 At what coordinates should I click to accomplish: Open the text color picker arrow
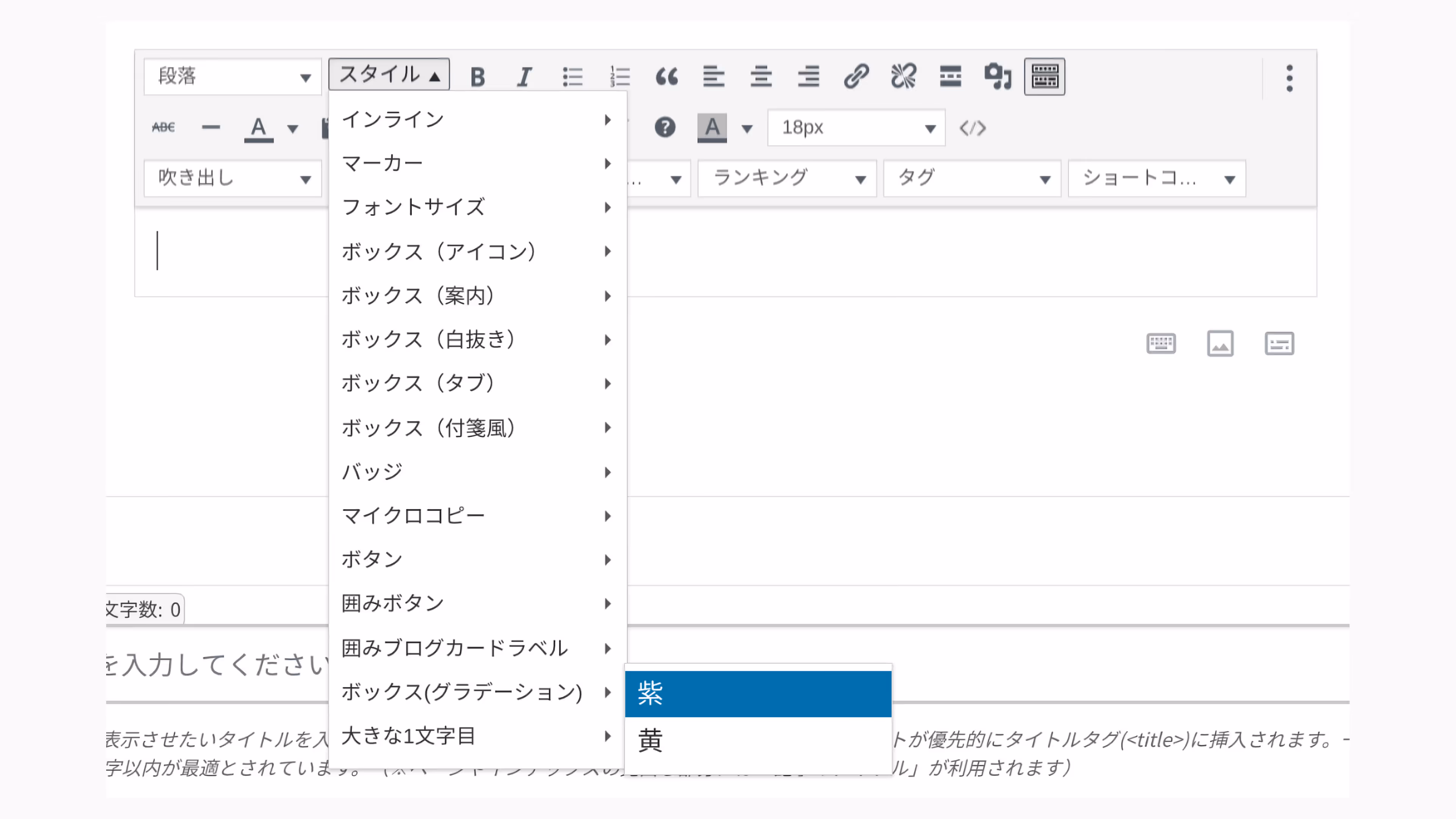coord(293,129)
